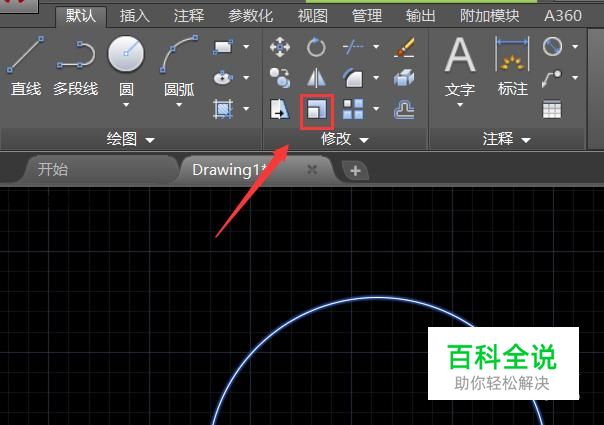Select the Rectangle draw tool
The height and width of the screenshot is (425, 604).
click(223, 47)
